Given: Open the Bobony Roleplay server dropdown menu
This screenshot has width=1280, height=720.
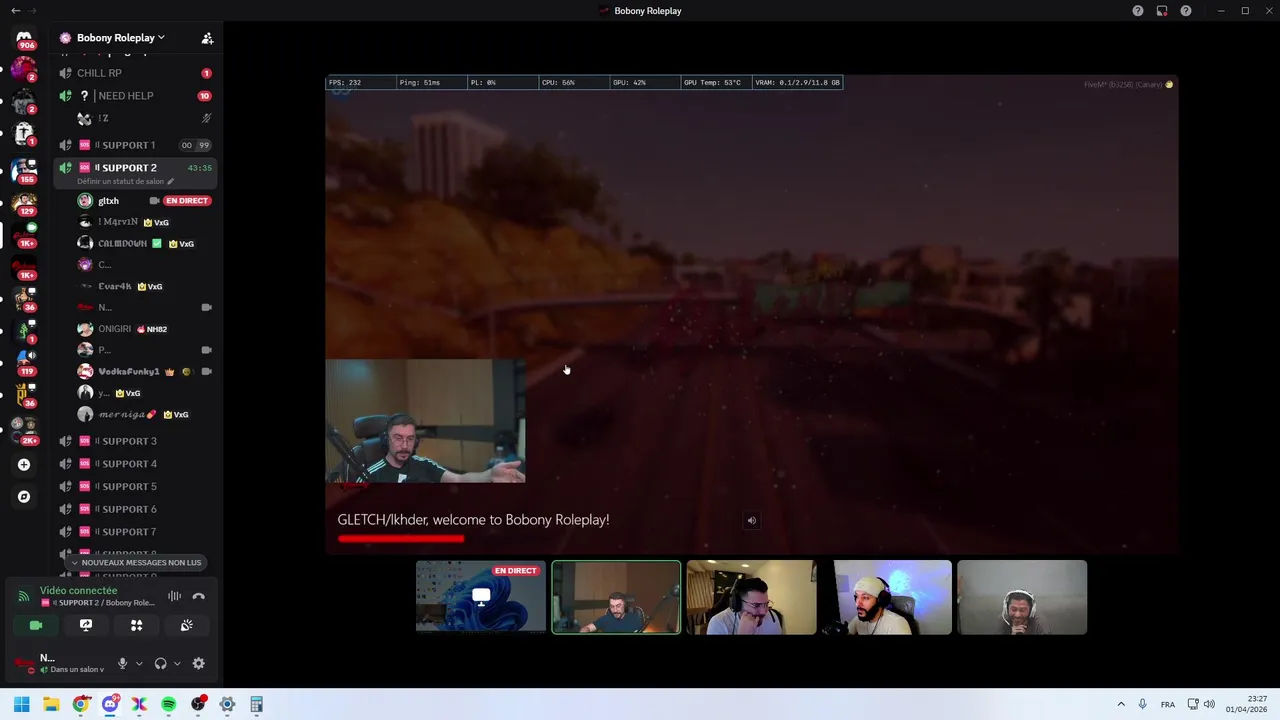Looking at the screenshot, I should click(120, 38).
